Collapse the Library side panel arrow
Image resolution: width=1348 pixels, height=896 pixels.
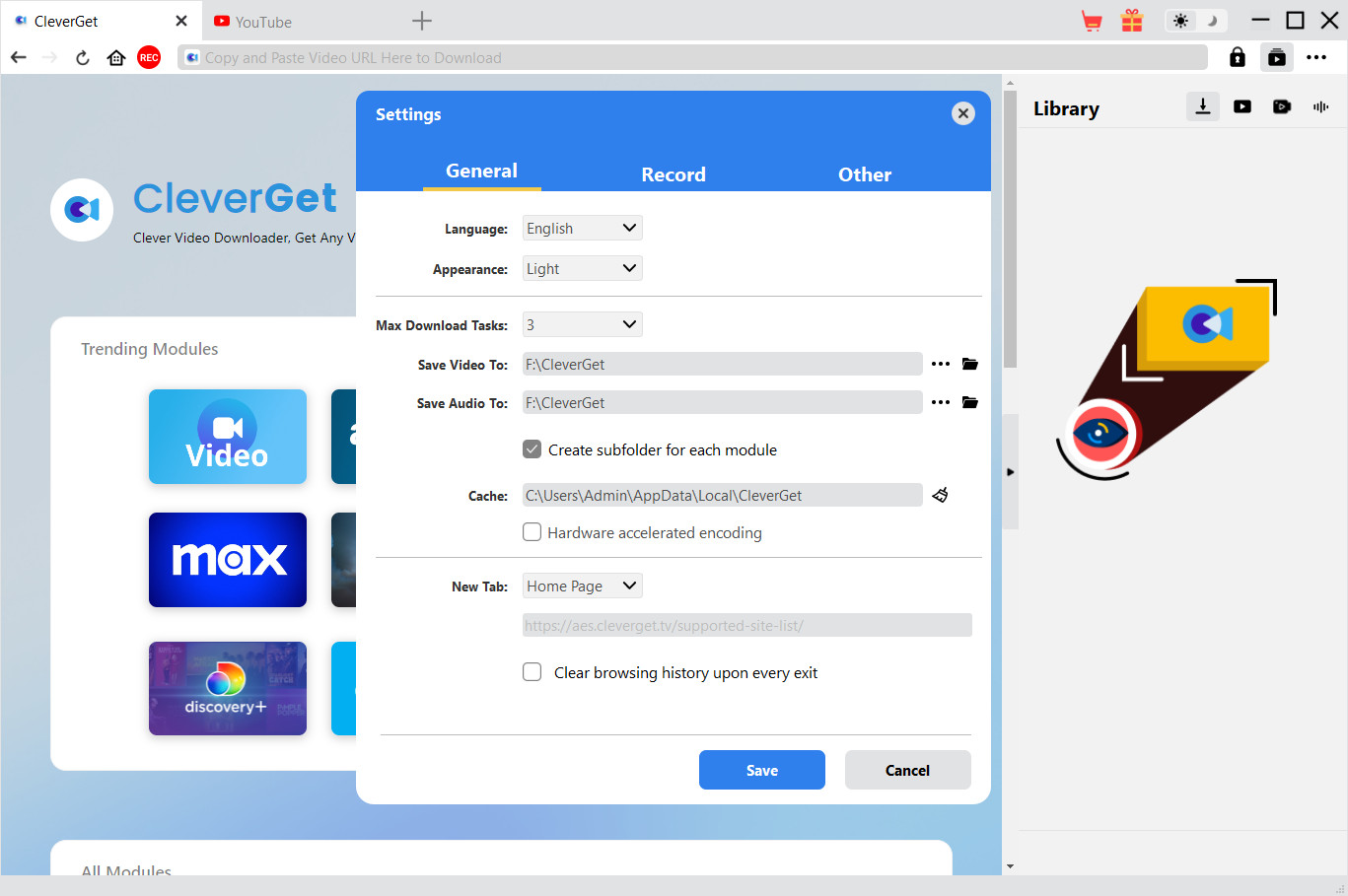coord(1010,472)
